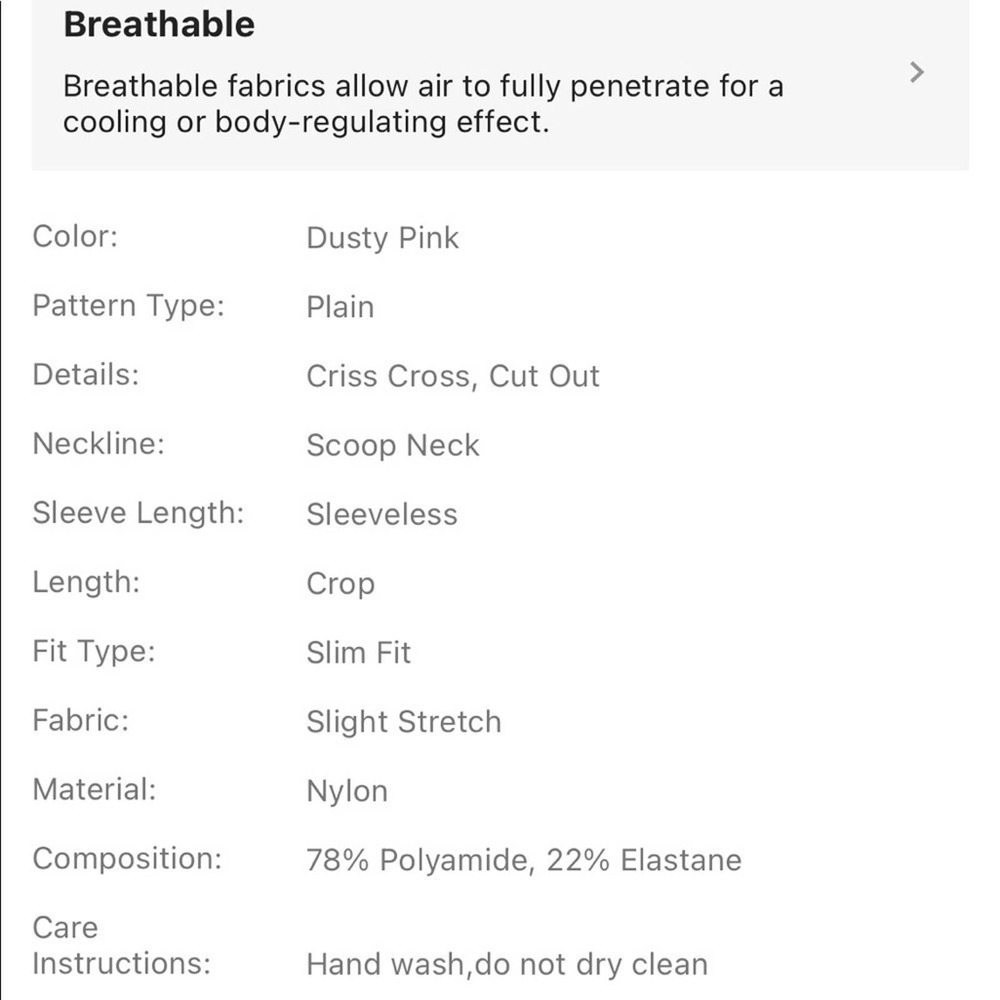1000x1000 pixels.
Task: Select the Crop length value
Action: [340, 583]
